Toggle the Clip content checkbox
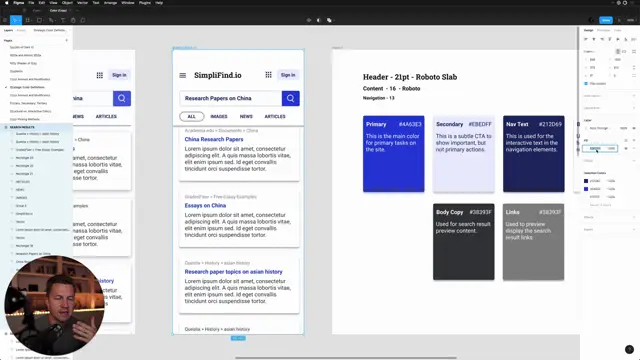The width and height of the screenshot is (640, 360). [x=586, y=84]
